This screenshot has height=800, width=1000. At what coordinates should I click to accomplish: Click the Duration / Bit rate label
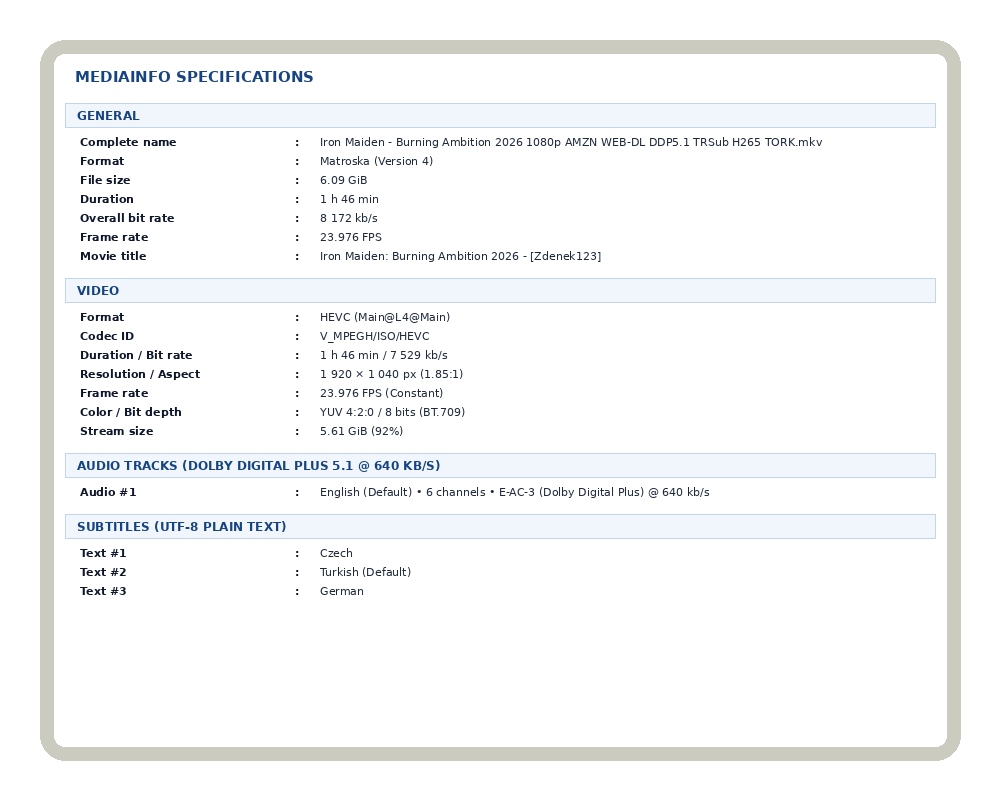pyautogui.click(x=136, y=355)
